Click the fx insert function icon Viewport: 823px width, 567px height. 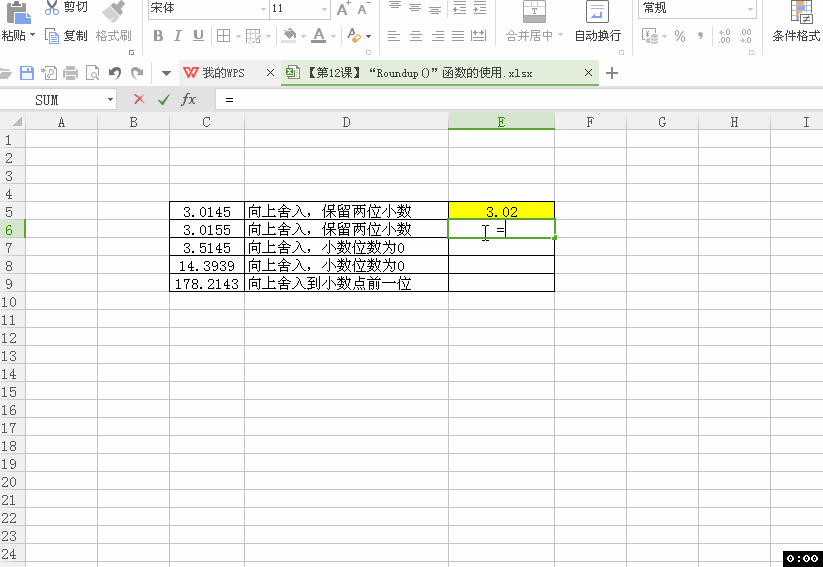pos(188,99)
